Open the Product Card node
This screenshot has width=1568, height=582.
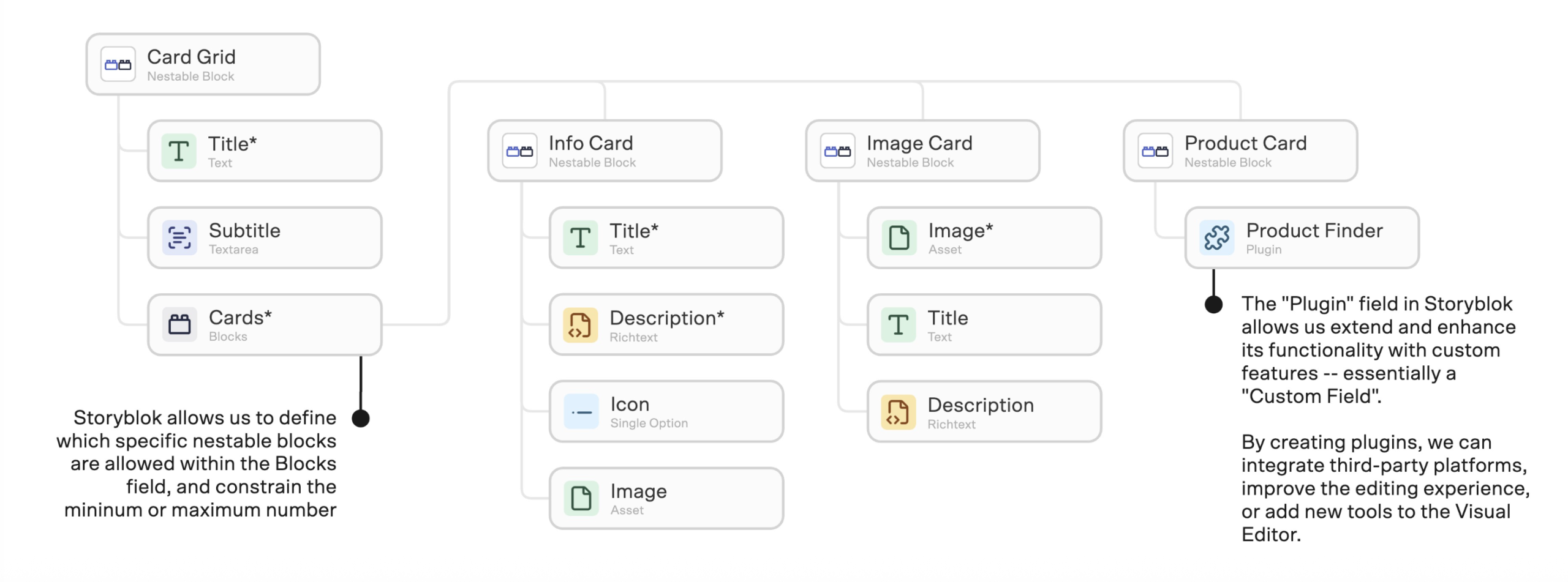tap(1240, 151)
